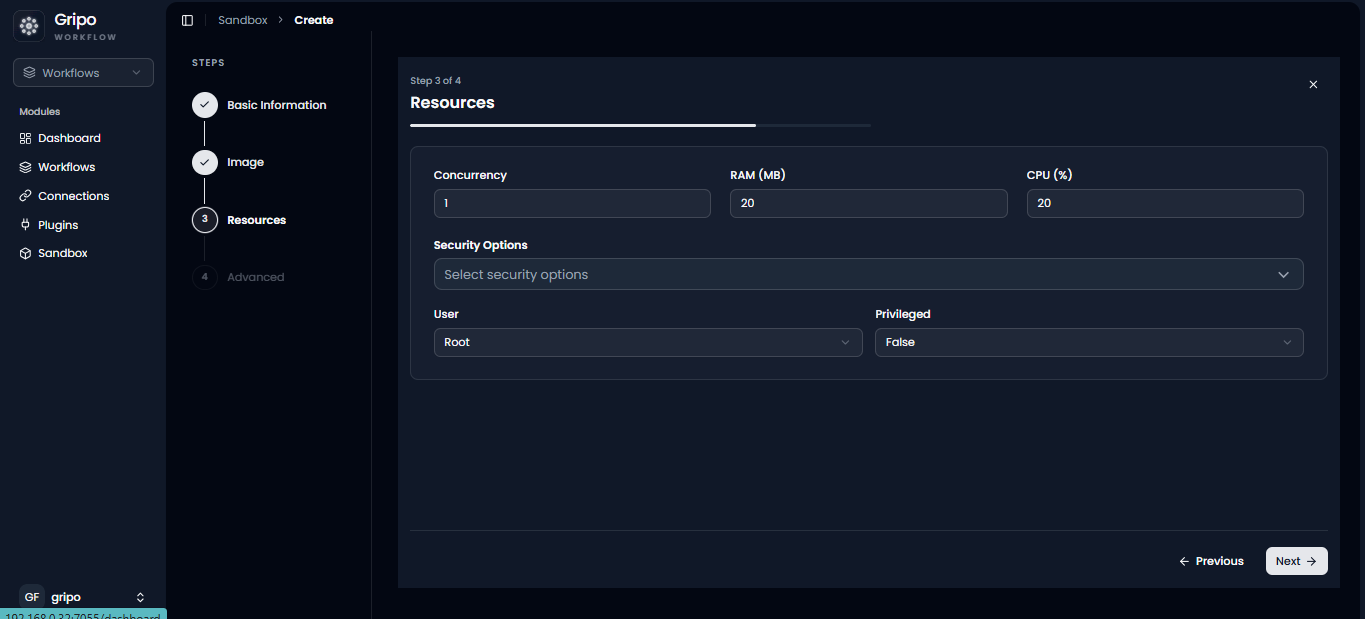This screenshot has width=1365, height=619.
Task: Open the Privileged dropdown showing False
Action: [x=1089, y=342]
